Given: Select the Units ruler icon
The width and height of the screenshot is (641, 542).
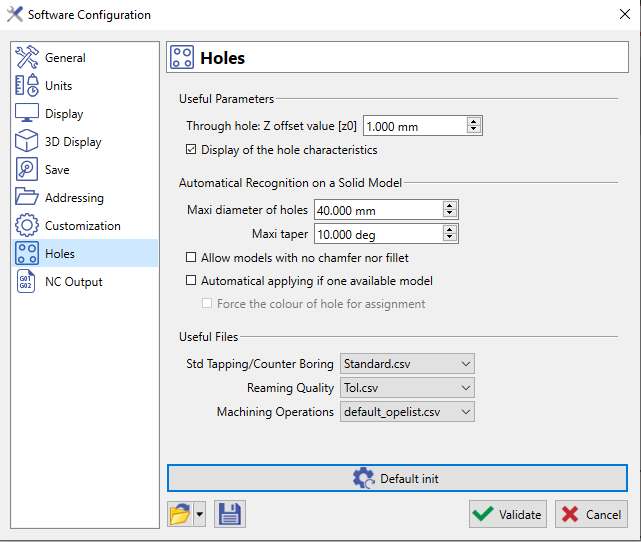Looking at the screenshot, I should coord(27,86).
